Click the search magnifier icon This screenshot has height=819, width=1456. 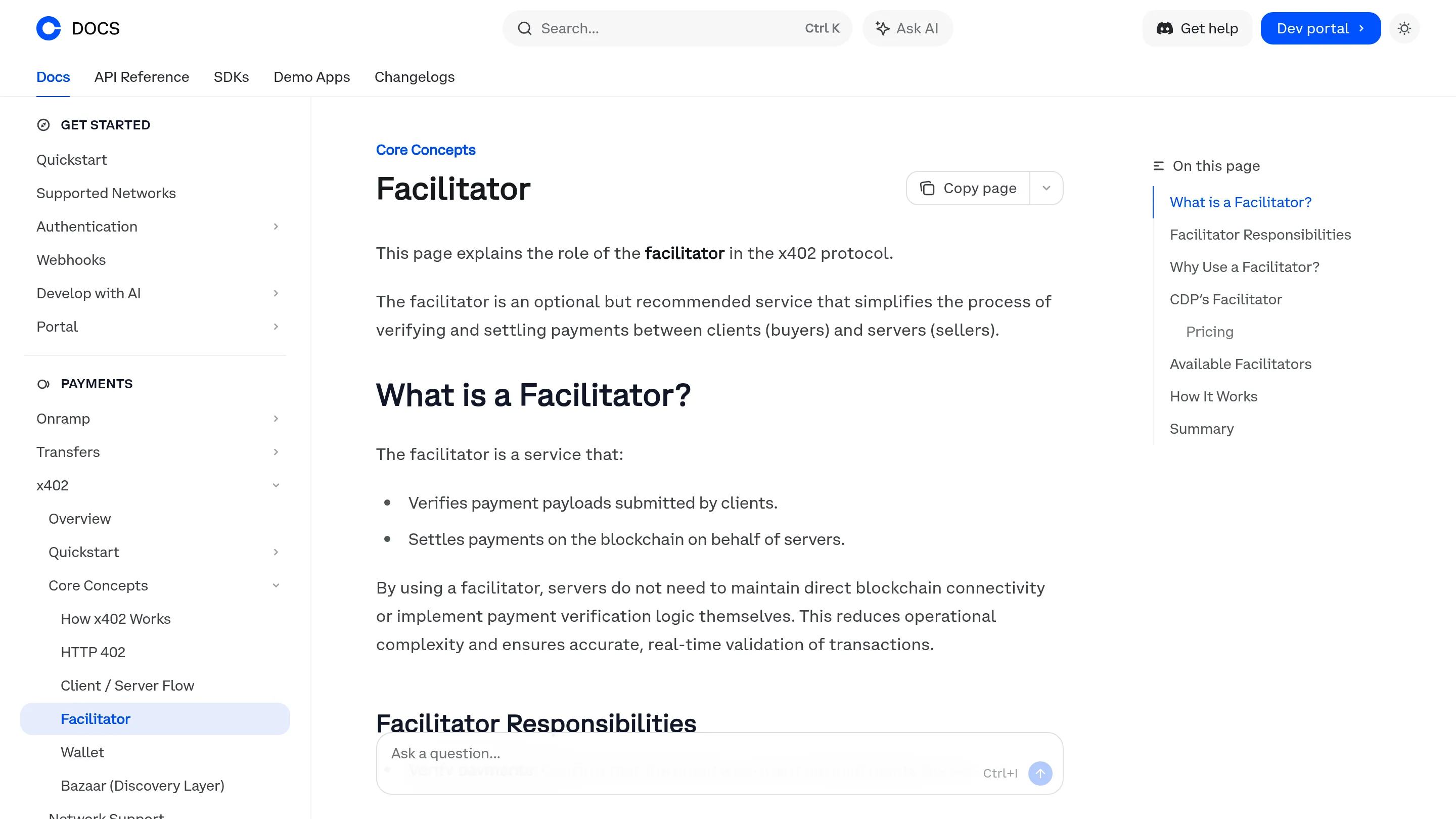tap(525, 28)
